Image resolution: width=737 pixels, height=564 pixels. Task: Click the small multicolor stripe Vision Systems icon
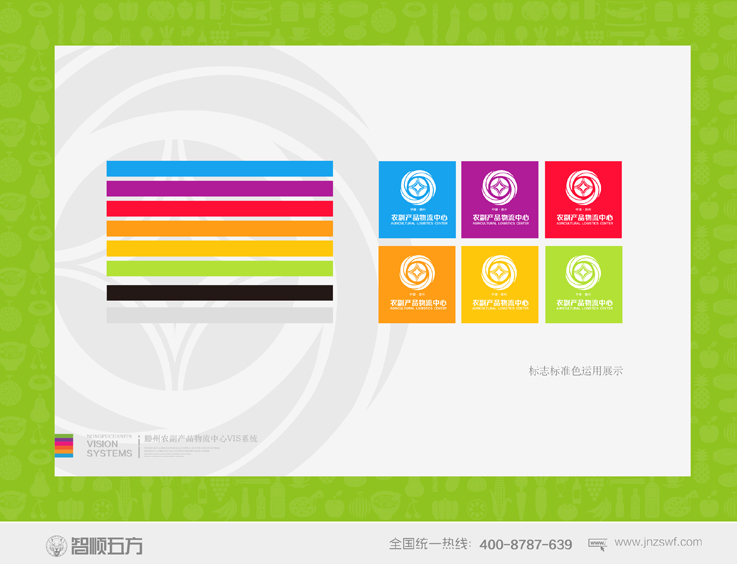(x=64, y=446)
